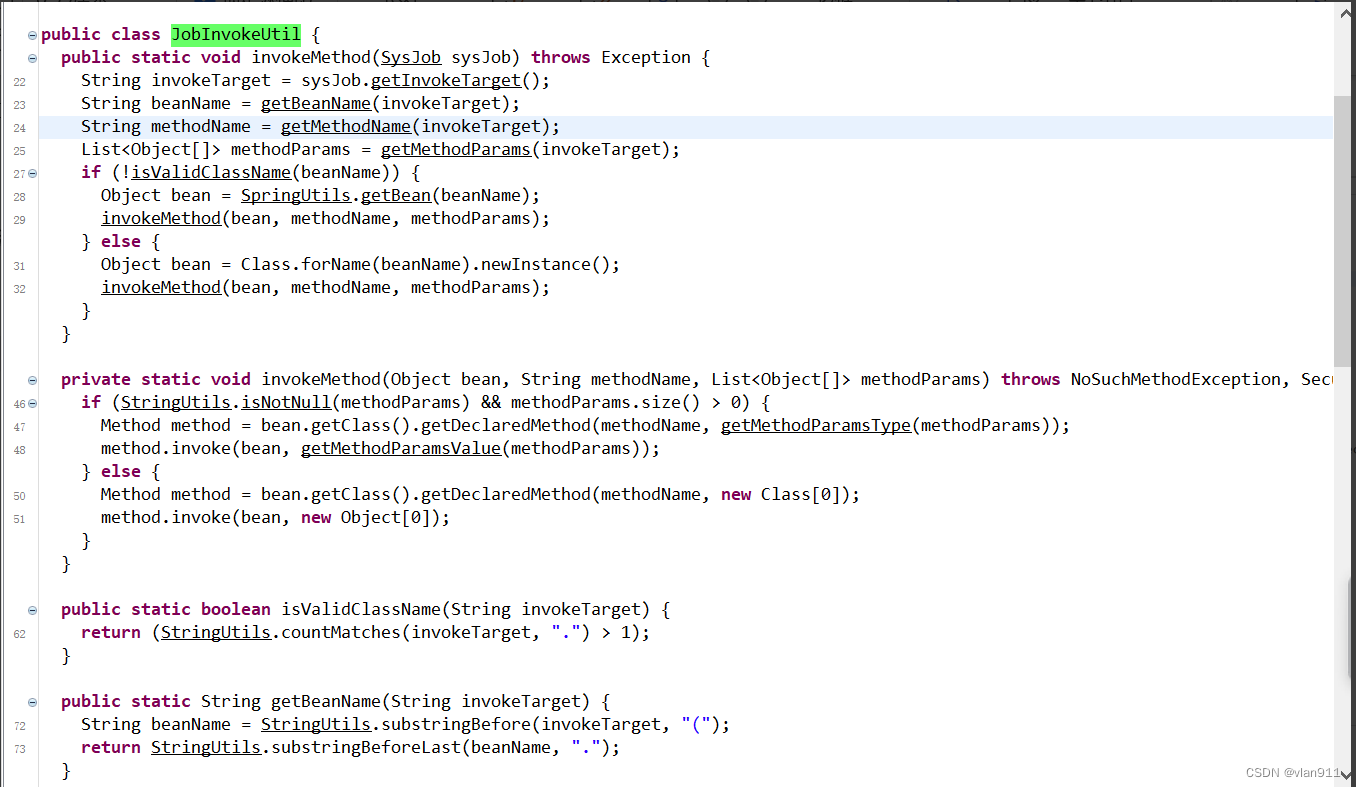Navigate to getMethodParams via its hyperlink
The image size is (1356, 787).
tap(456, 149)
